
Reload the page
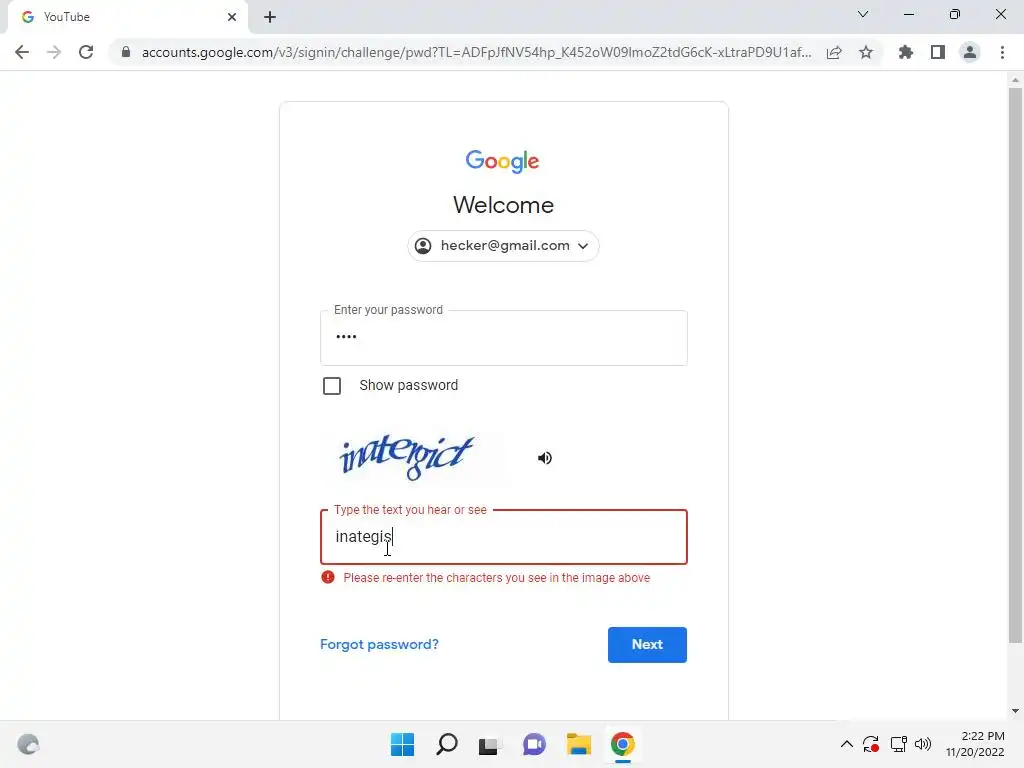(86, 52)
